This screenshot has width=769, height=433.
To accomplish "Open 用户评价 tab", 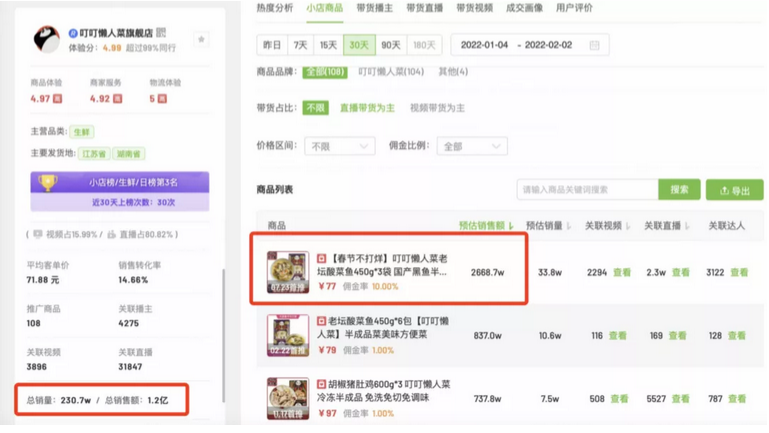I will pos(574,8).
